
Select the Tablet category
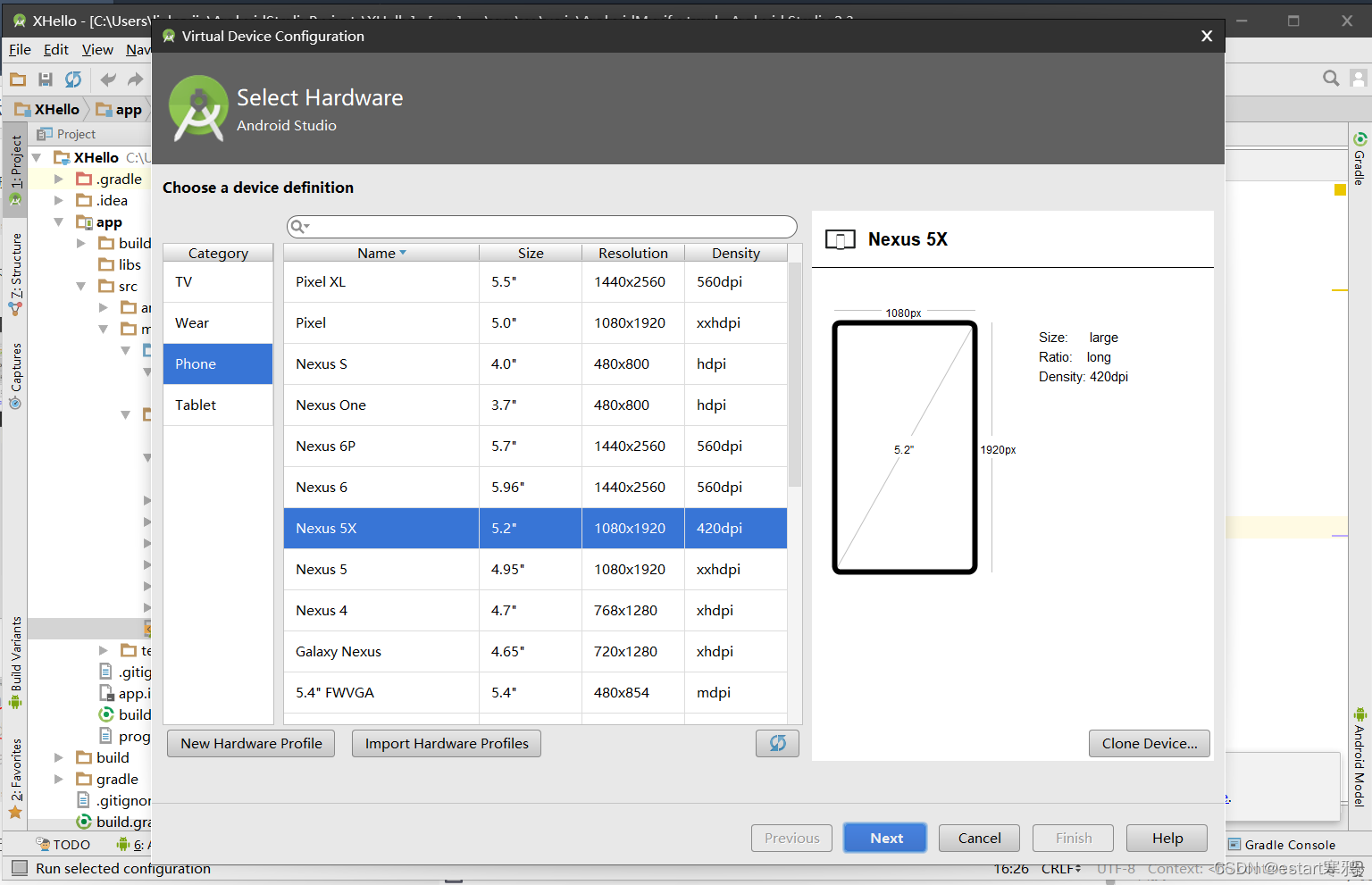218,405
